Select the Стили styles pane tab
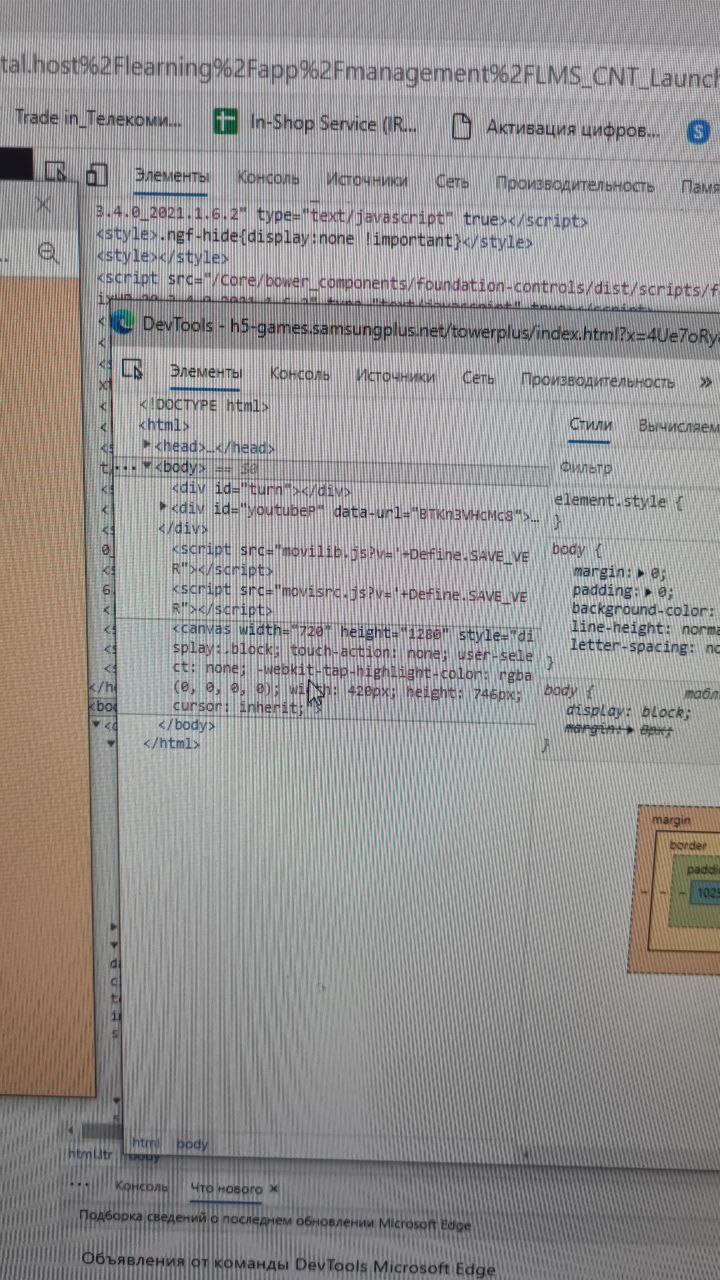The height and width of the screenshot is (1280, 720). [590, 425]
